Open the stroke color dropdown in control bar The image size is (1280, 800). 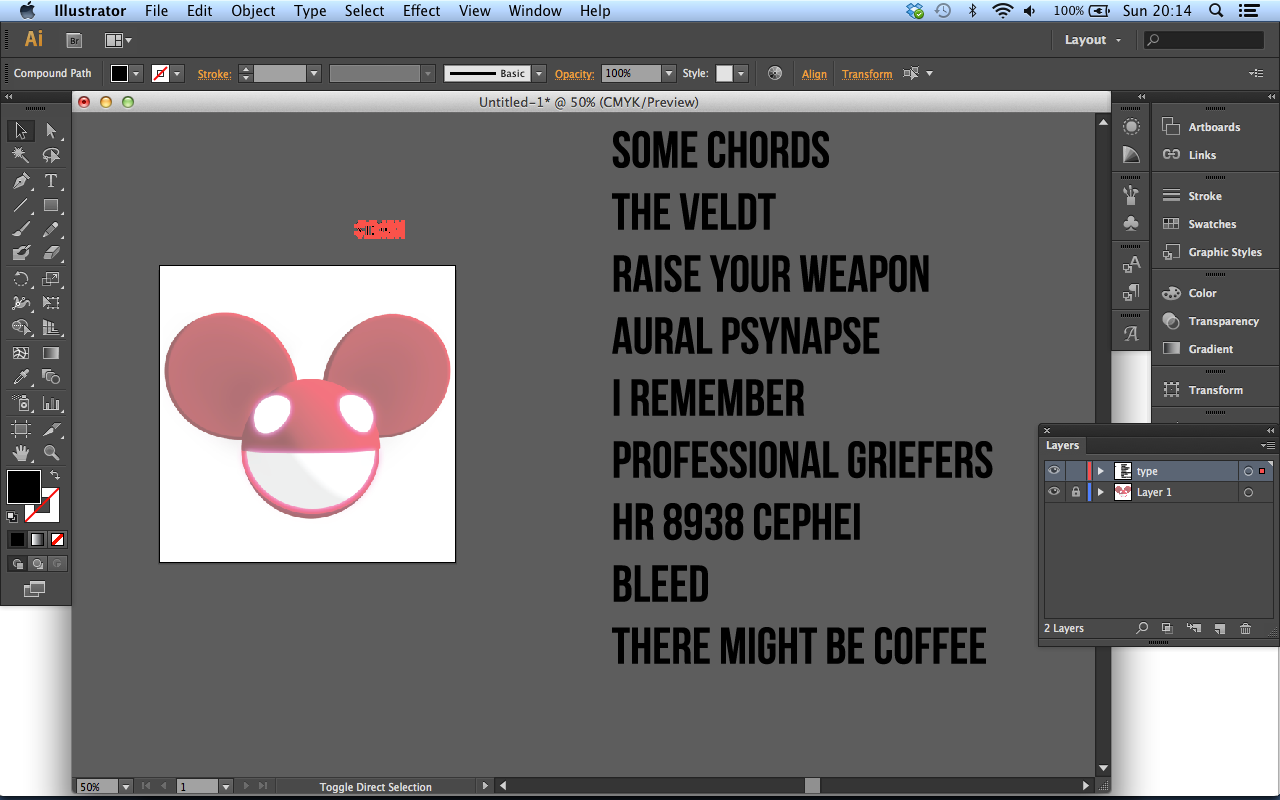(177, 73)
